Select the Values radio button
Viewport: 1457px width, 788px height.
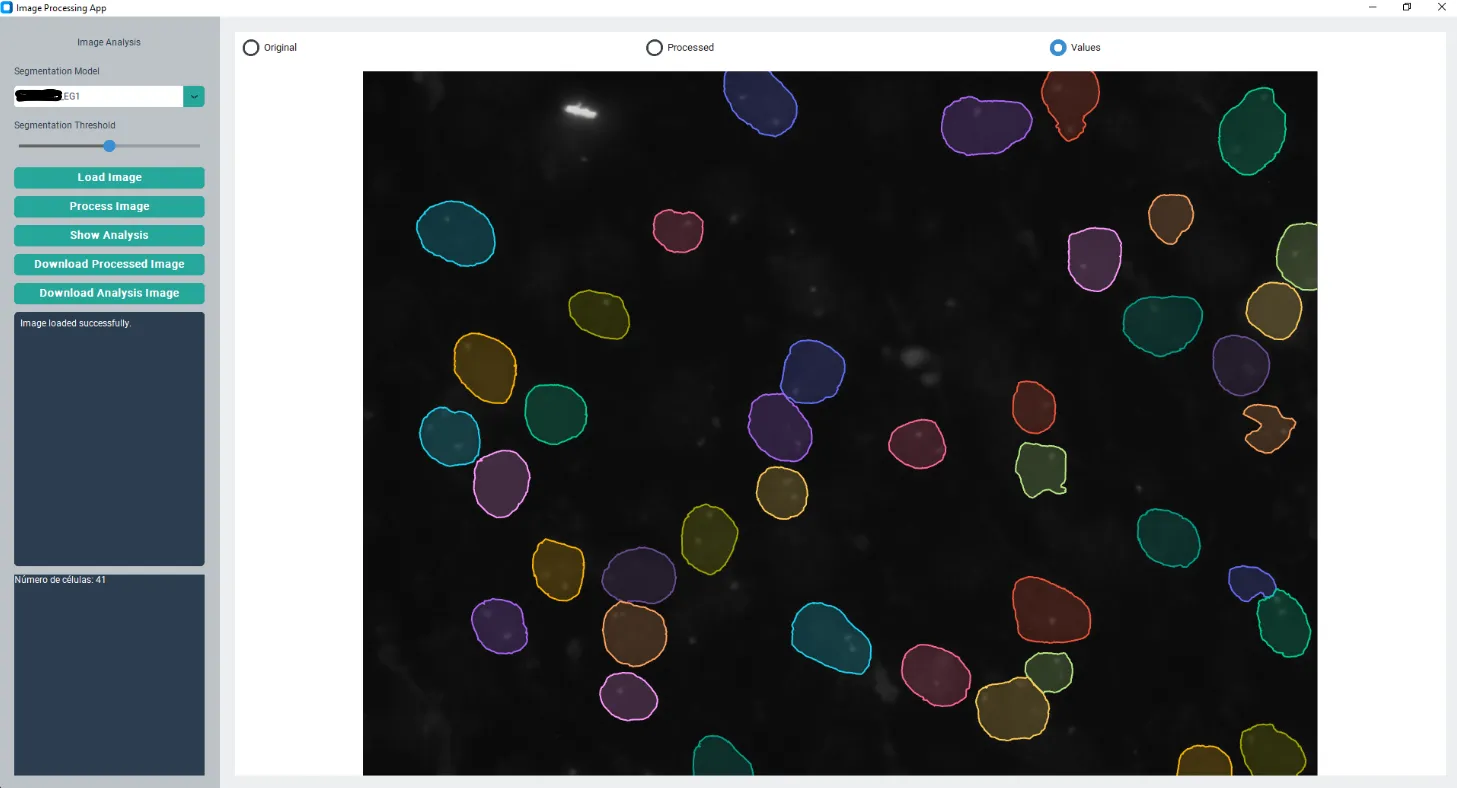pos(1058,47)
